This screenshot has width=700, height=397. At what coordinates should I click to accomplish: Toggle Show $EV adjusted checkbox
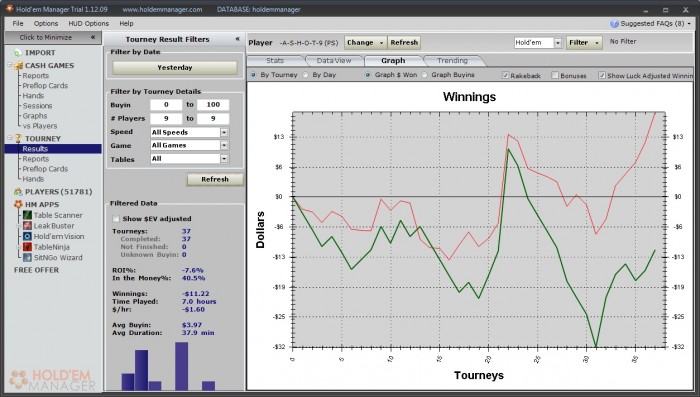[116, 219]
